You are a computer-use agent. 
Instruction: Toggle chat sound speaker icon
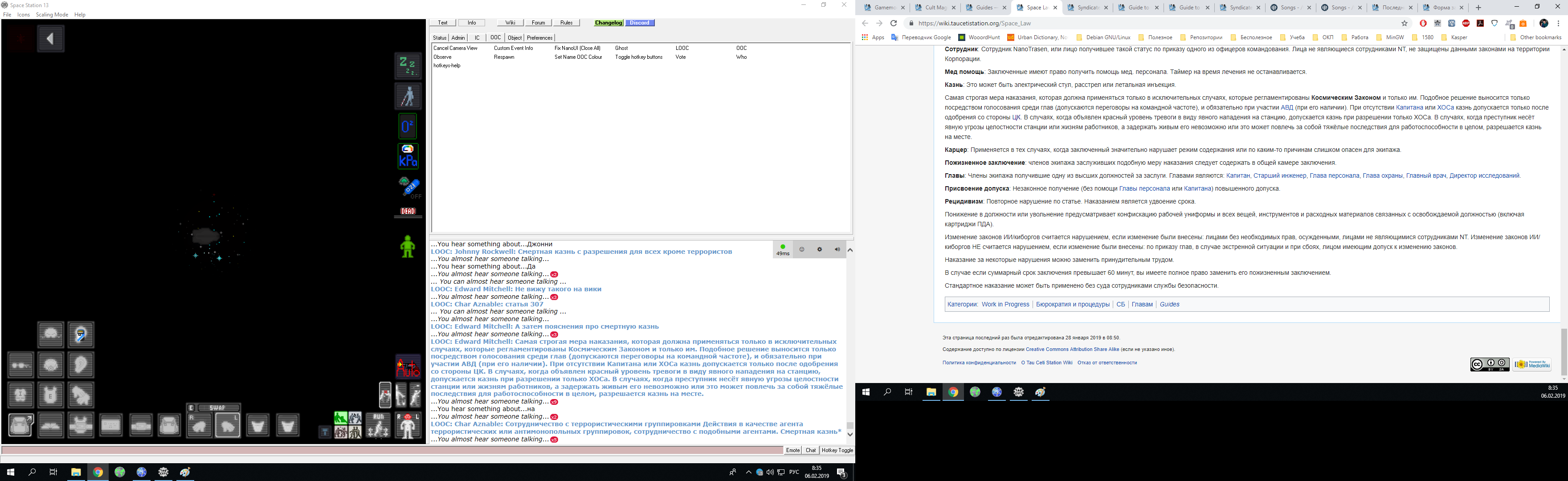837,250
